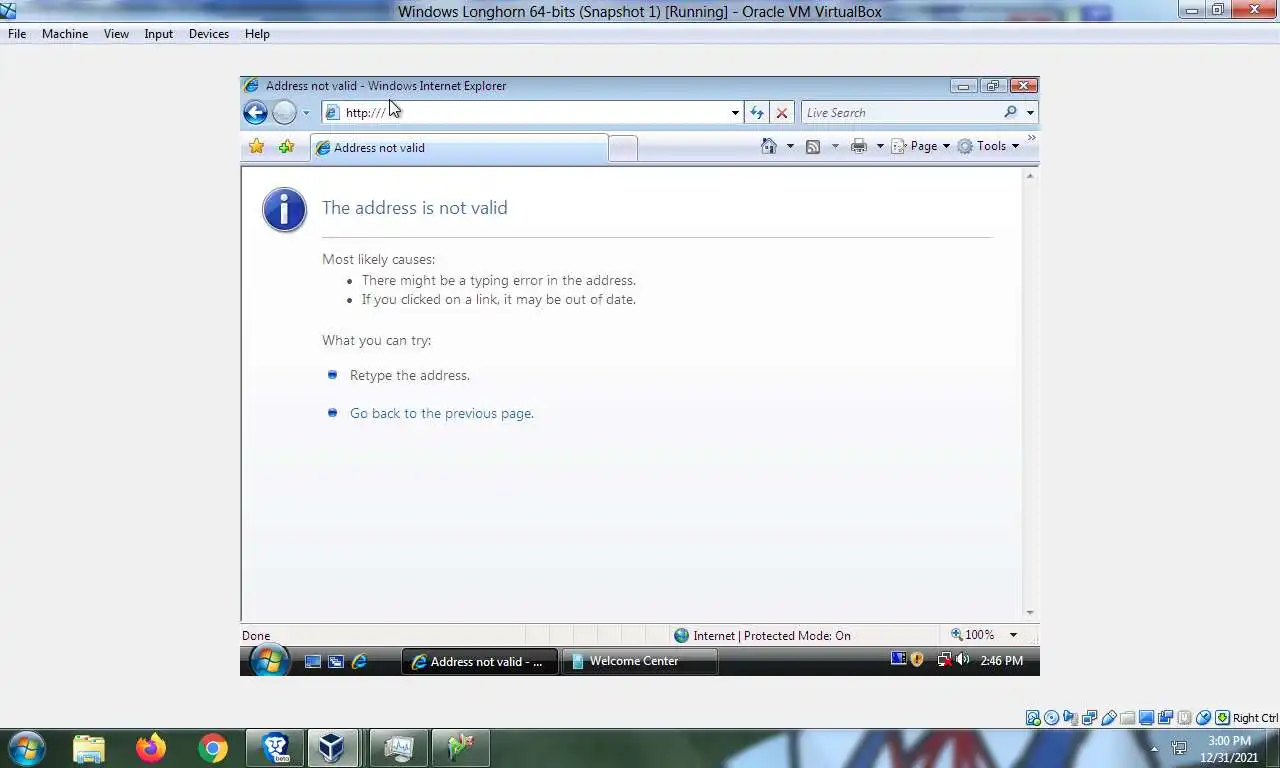Open the zoom level dropdown arrow
This screenshot has height=768, width=1280.
coord(1013,635)
